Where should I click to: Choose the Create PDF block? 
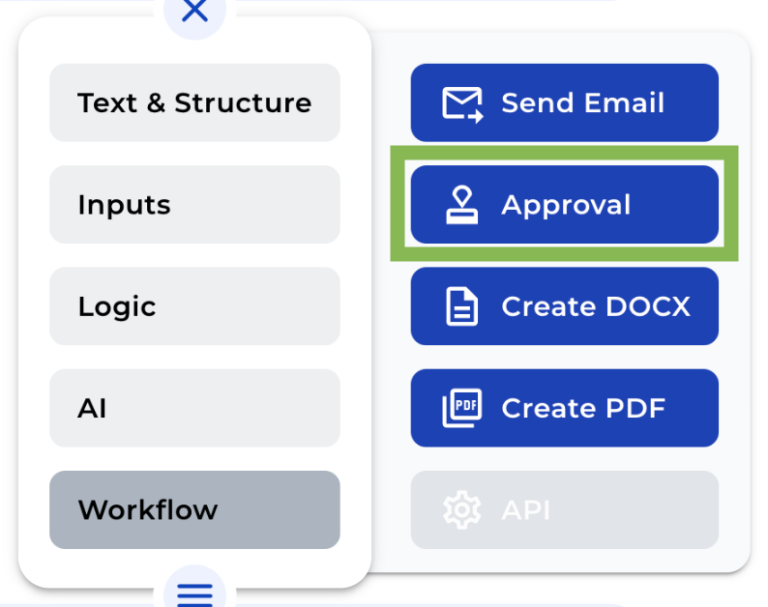564,408
